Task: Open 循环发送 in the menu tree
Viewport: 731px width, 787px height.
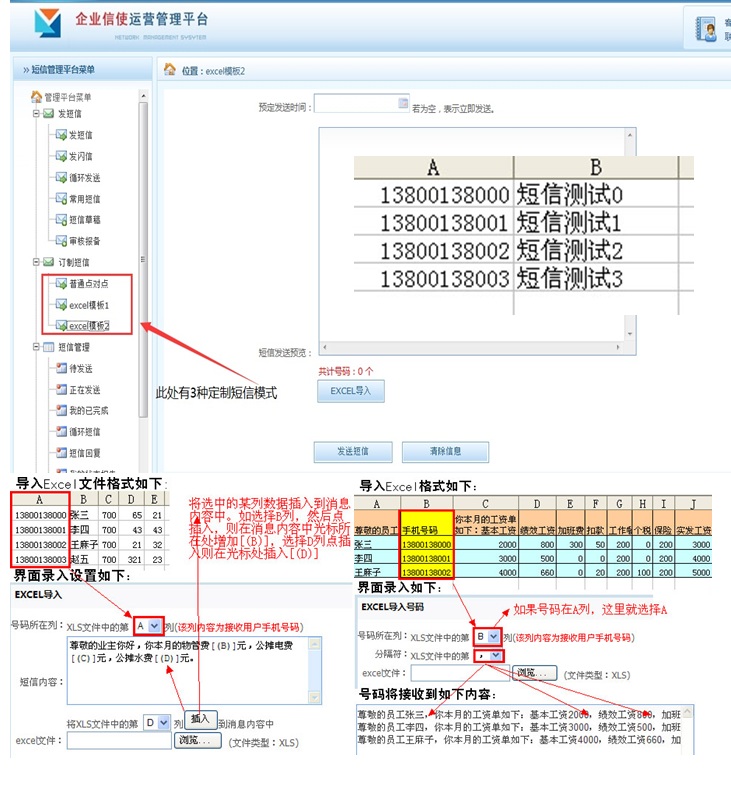Action: (84, 178)
